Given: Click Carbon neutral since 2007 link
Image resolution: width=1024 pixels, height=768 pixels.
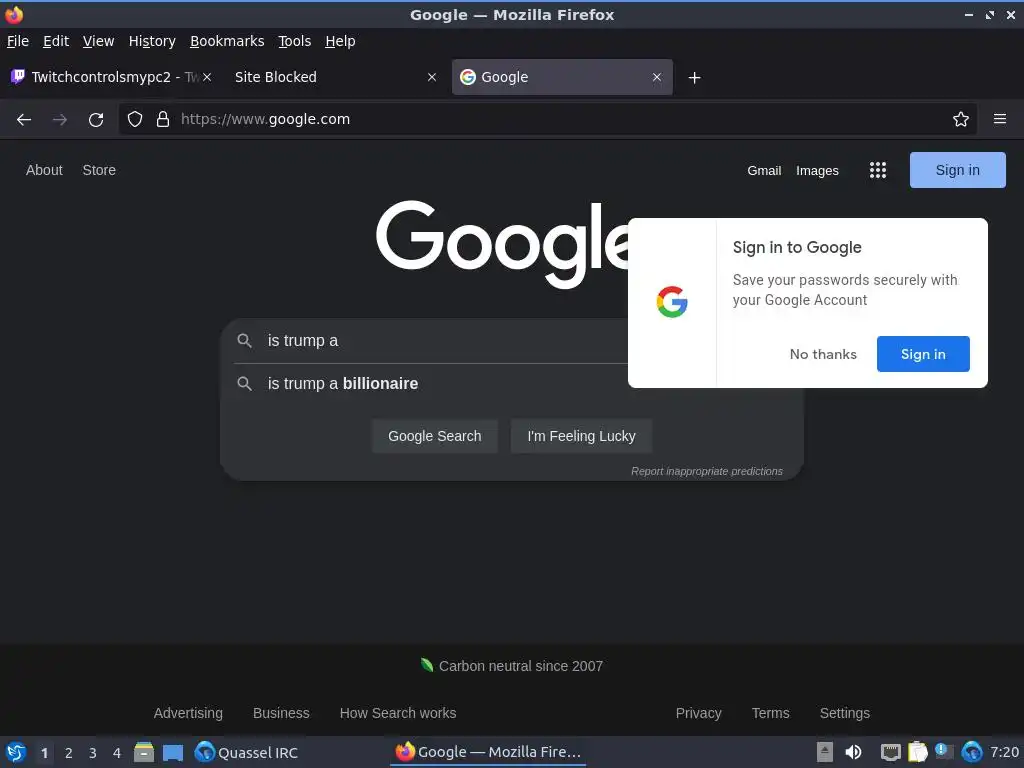Looking at the screenshot, I should coord(512,666).
